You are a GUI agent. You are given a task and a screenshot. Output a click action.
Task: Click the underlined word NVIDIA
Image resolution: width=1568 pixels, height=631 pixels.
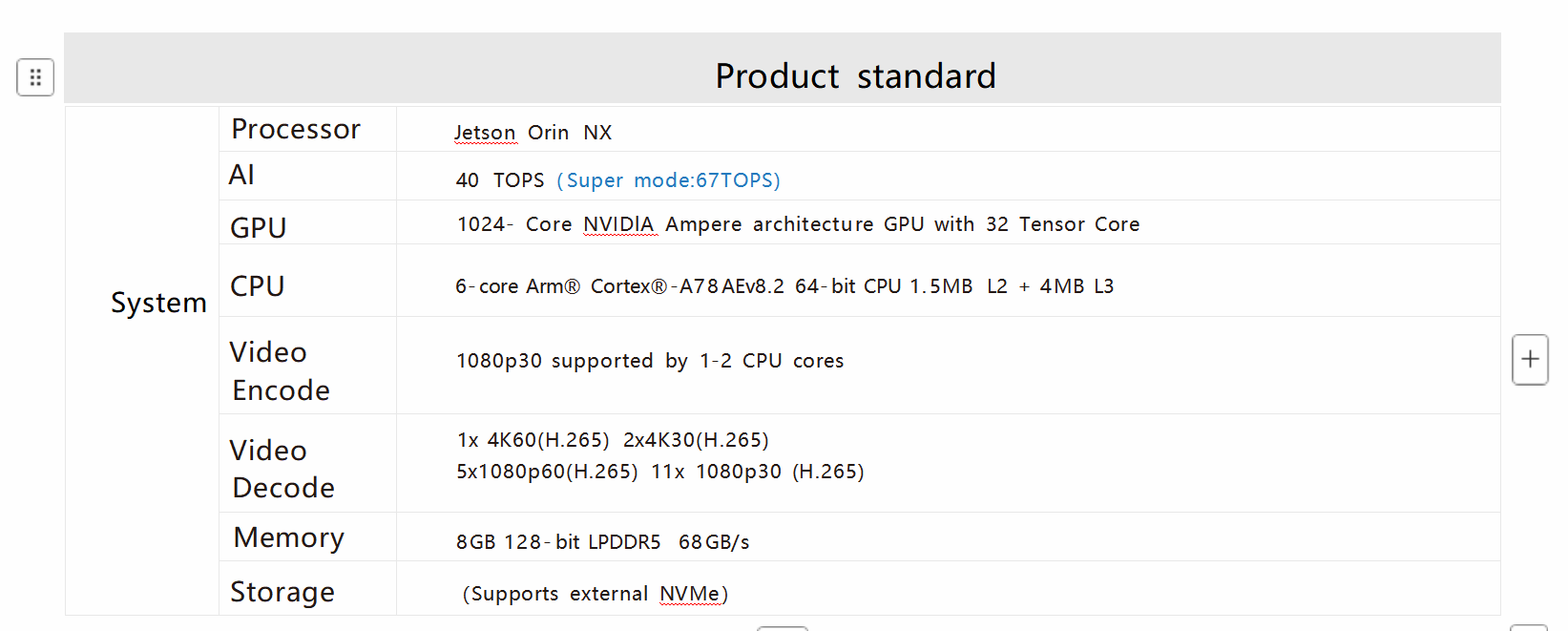click(618, 224)
